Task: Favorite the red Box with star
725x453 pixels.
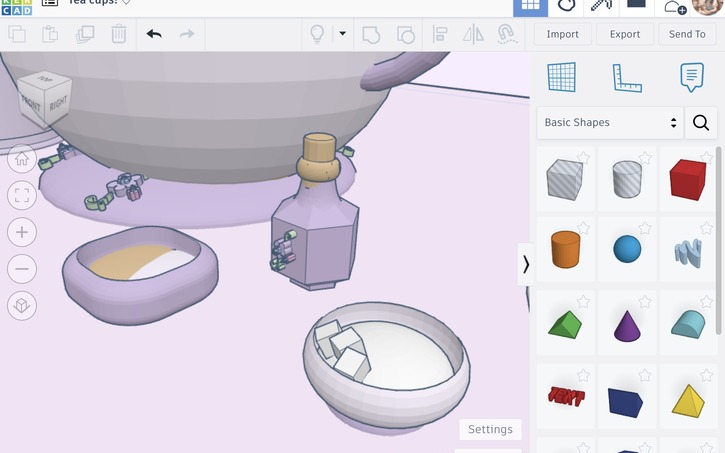Action: tap(706, 158)
